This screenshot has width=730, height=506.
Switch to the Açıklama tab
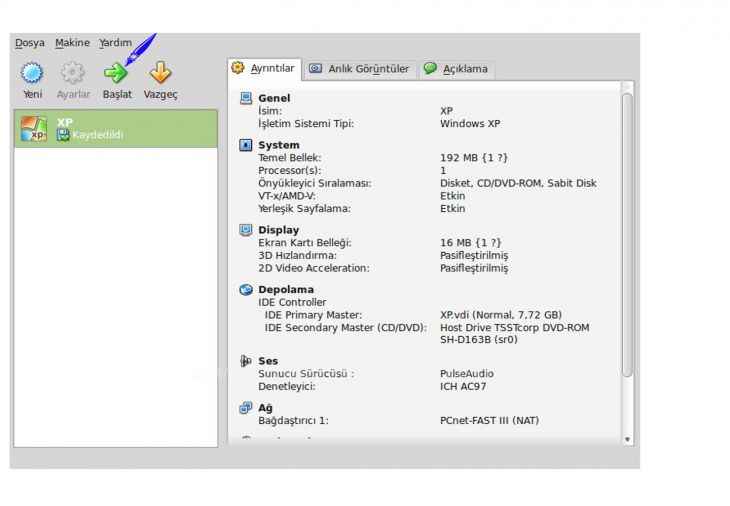point(457,69)
